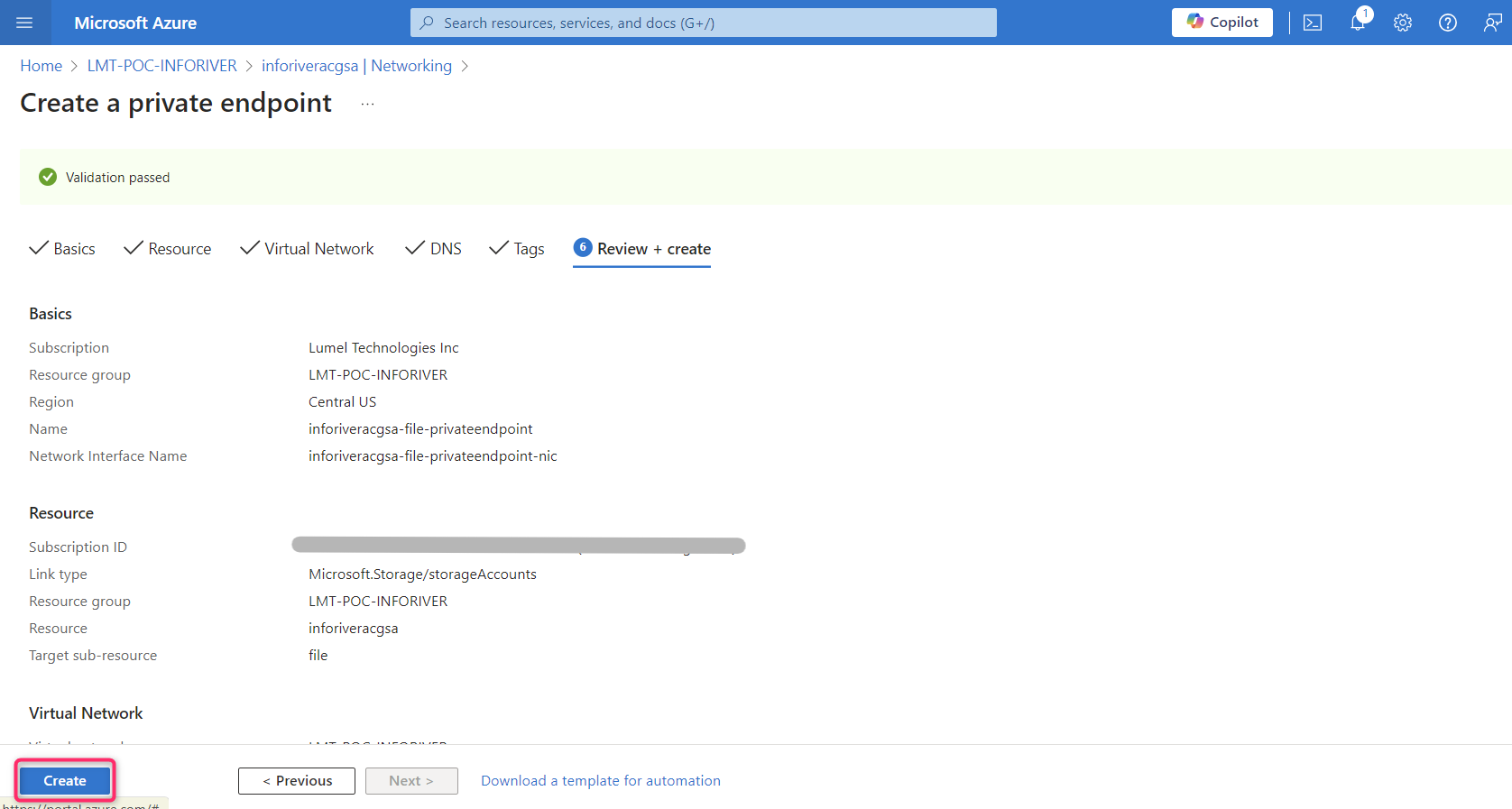1512x809 pixels.
Task: Open portal settings gear
Action: [x=1402, y=23]
